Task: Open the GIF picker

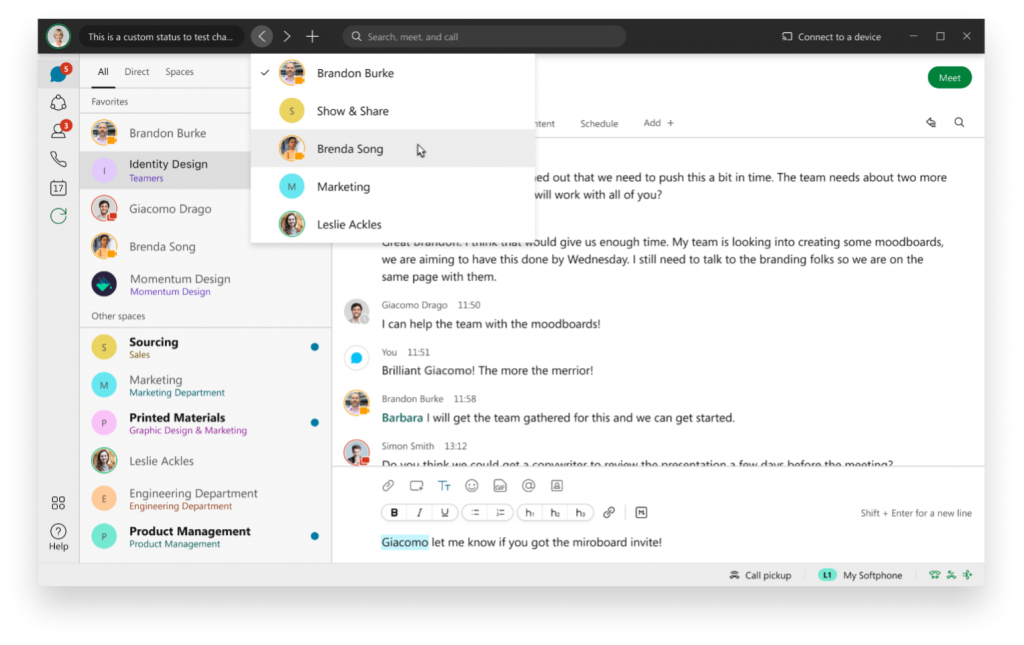Action: 499,485
